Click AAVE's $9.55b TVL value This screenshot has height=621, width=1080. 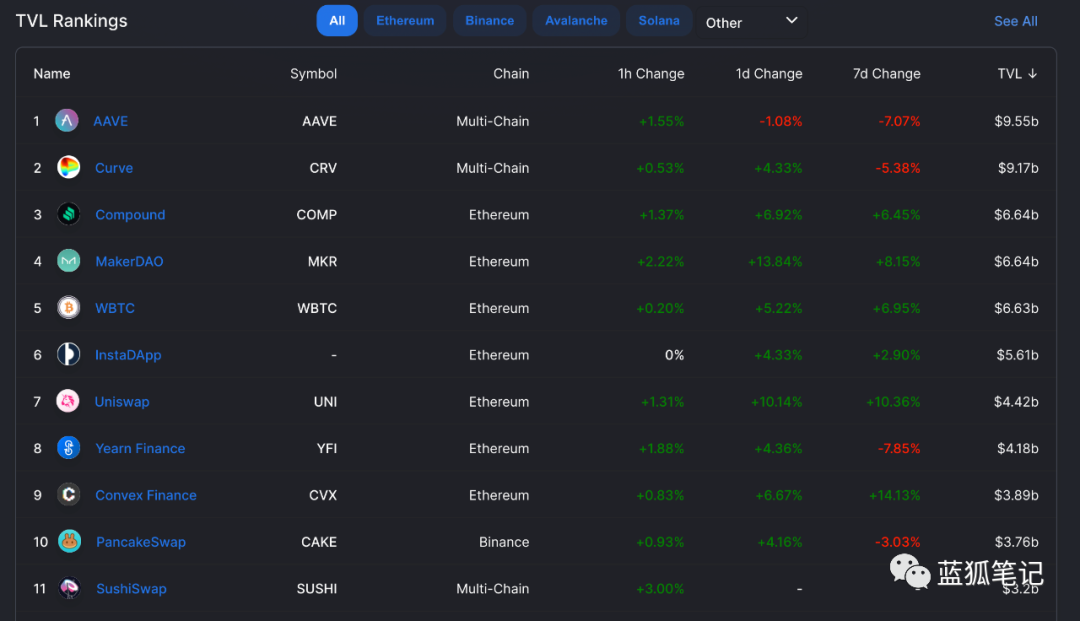pyautogui.click(x=1016, y=121)
